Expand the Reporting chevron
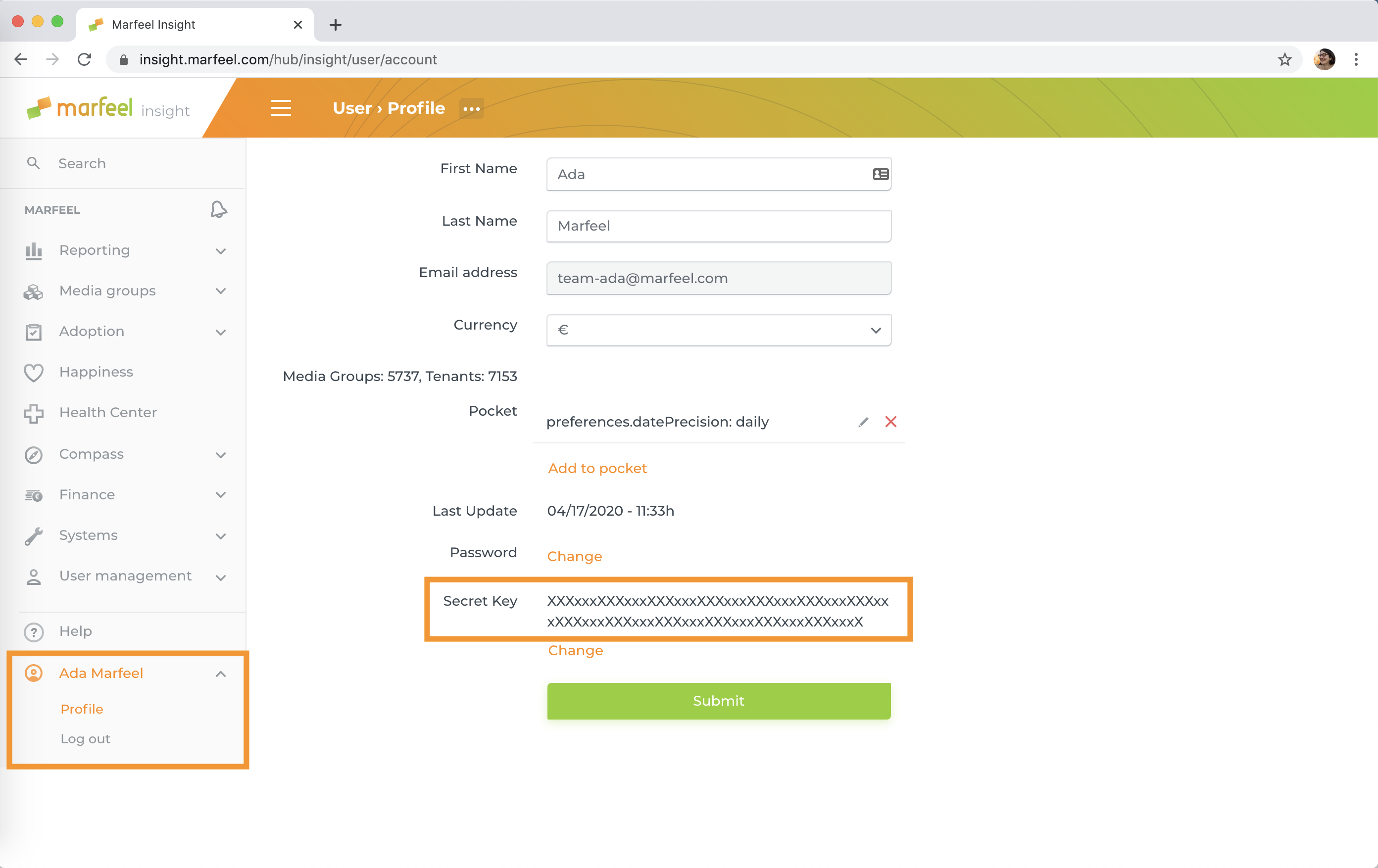Screen dimensions: 1378x868 (x=221, y=251)
